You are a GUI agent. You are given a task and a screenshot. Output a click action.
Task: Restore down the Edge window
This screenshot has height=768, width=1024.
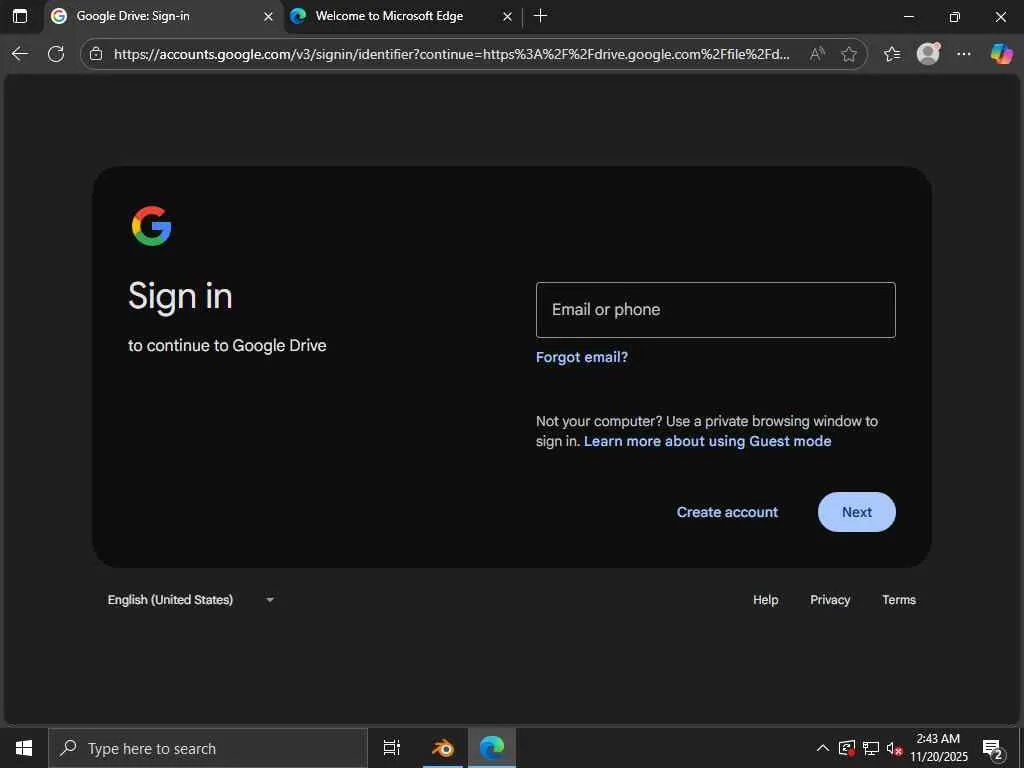(954, 17)
